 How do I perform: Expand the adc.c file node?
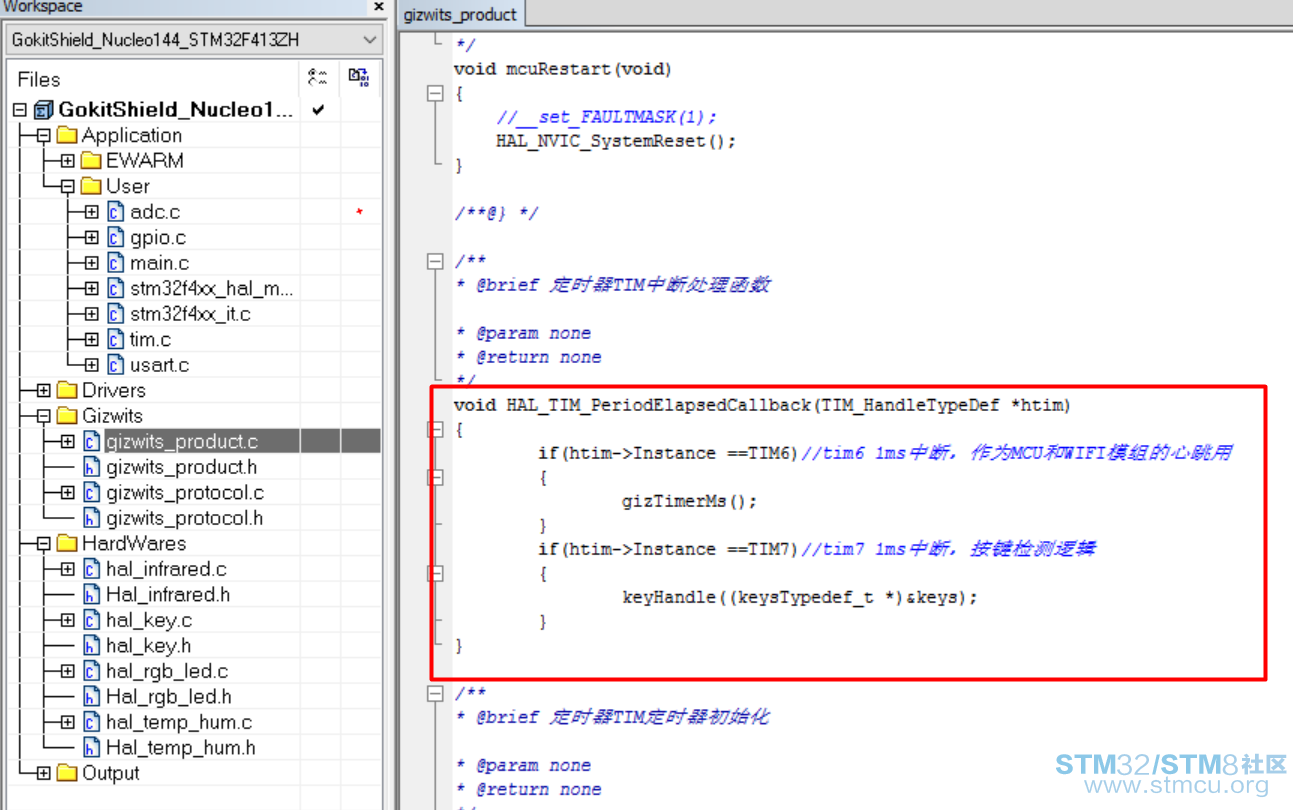tap(91, 212)
